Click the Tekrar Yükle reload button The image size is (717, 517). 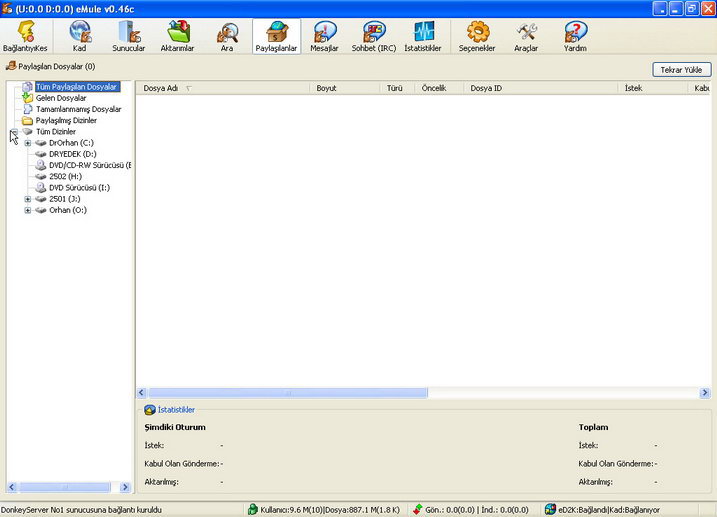[x=681, y=70]
